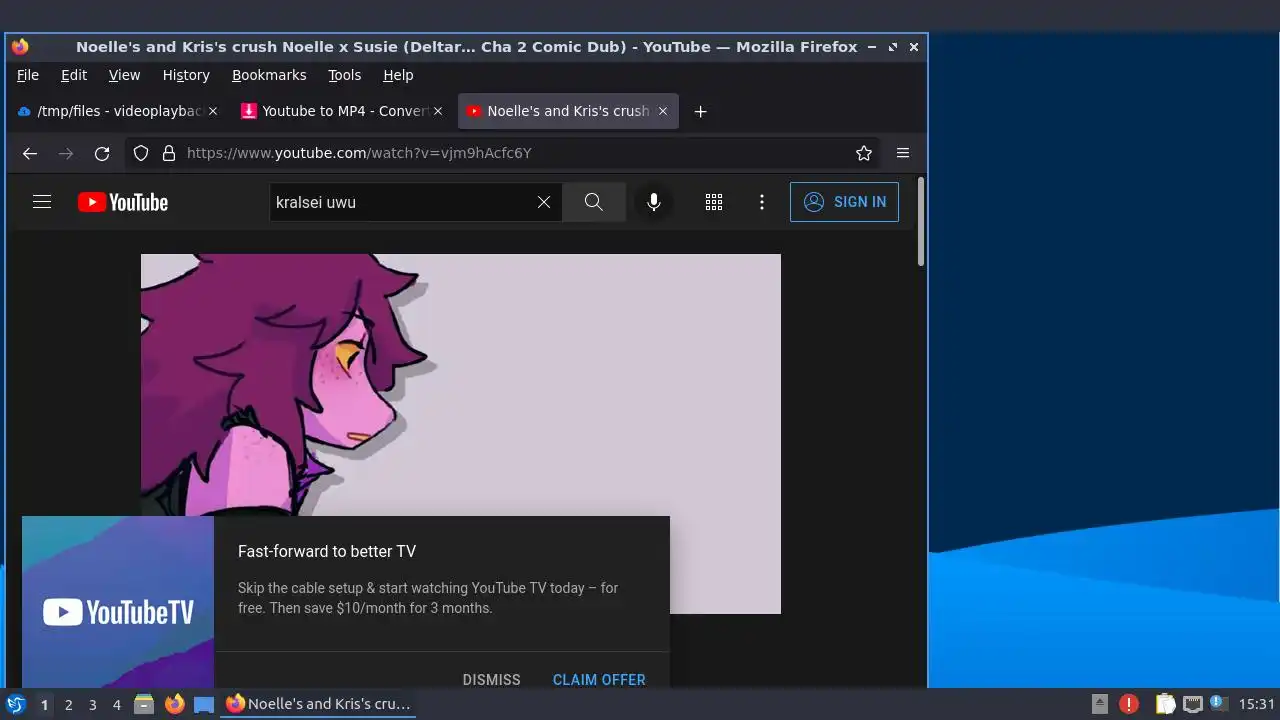
Task: Reload the current page
Action: click(x=102, y=153)
